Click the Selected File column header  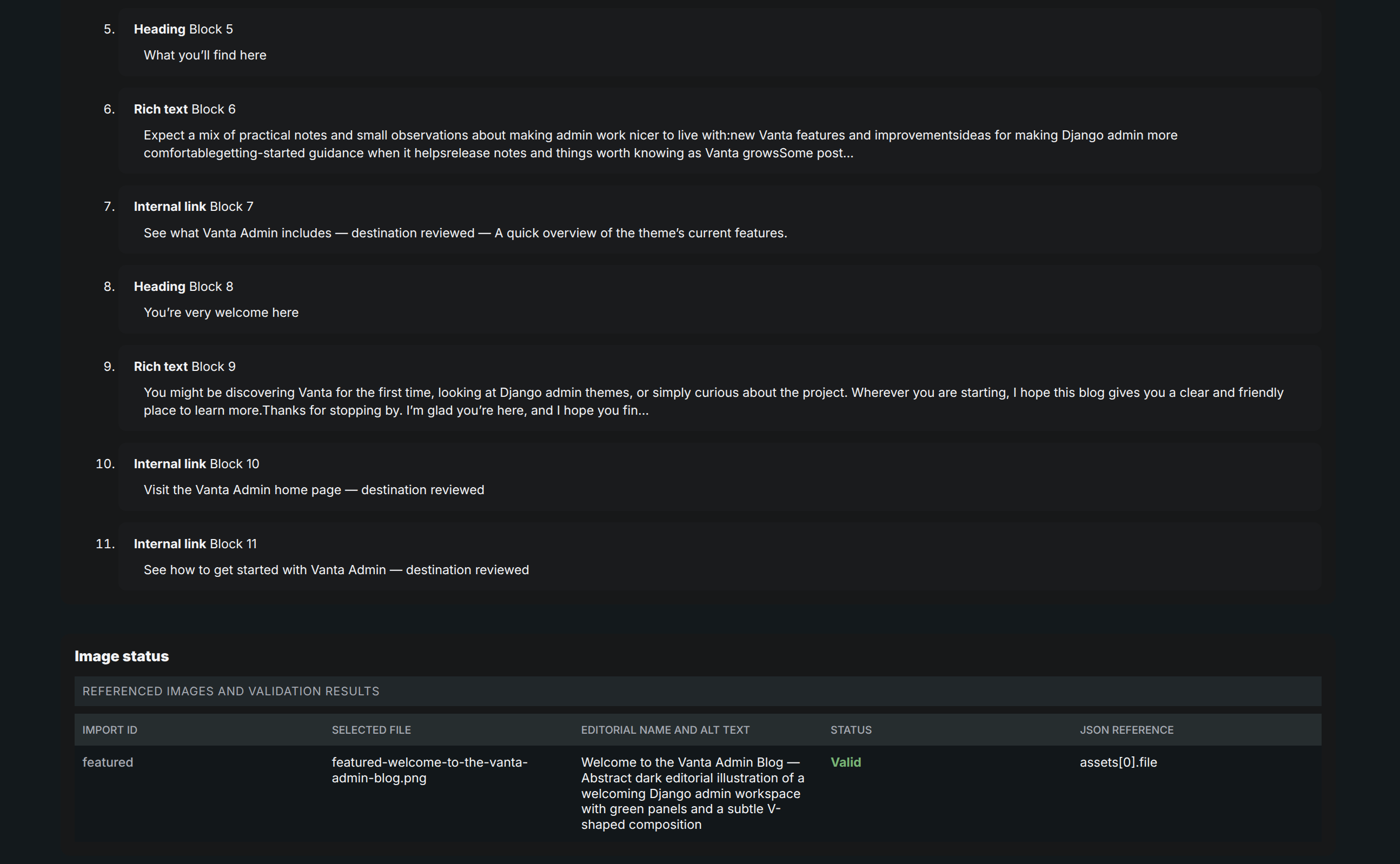(371, 730)
